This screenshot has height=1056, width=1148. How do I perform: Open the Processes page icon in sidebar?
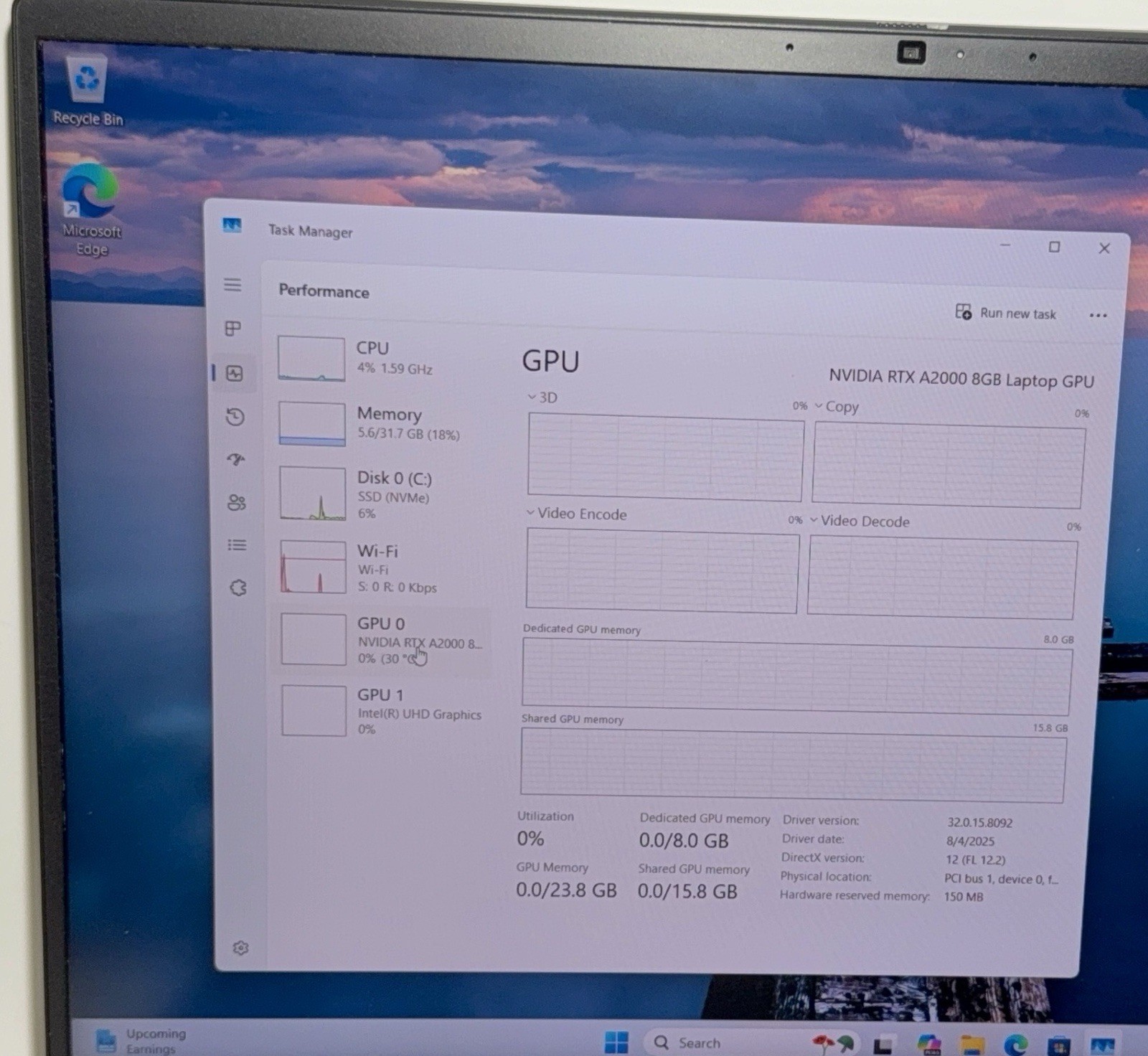[x=233, y=329]
